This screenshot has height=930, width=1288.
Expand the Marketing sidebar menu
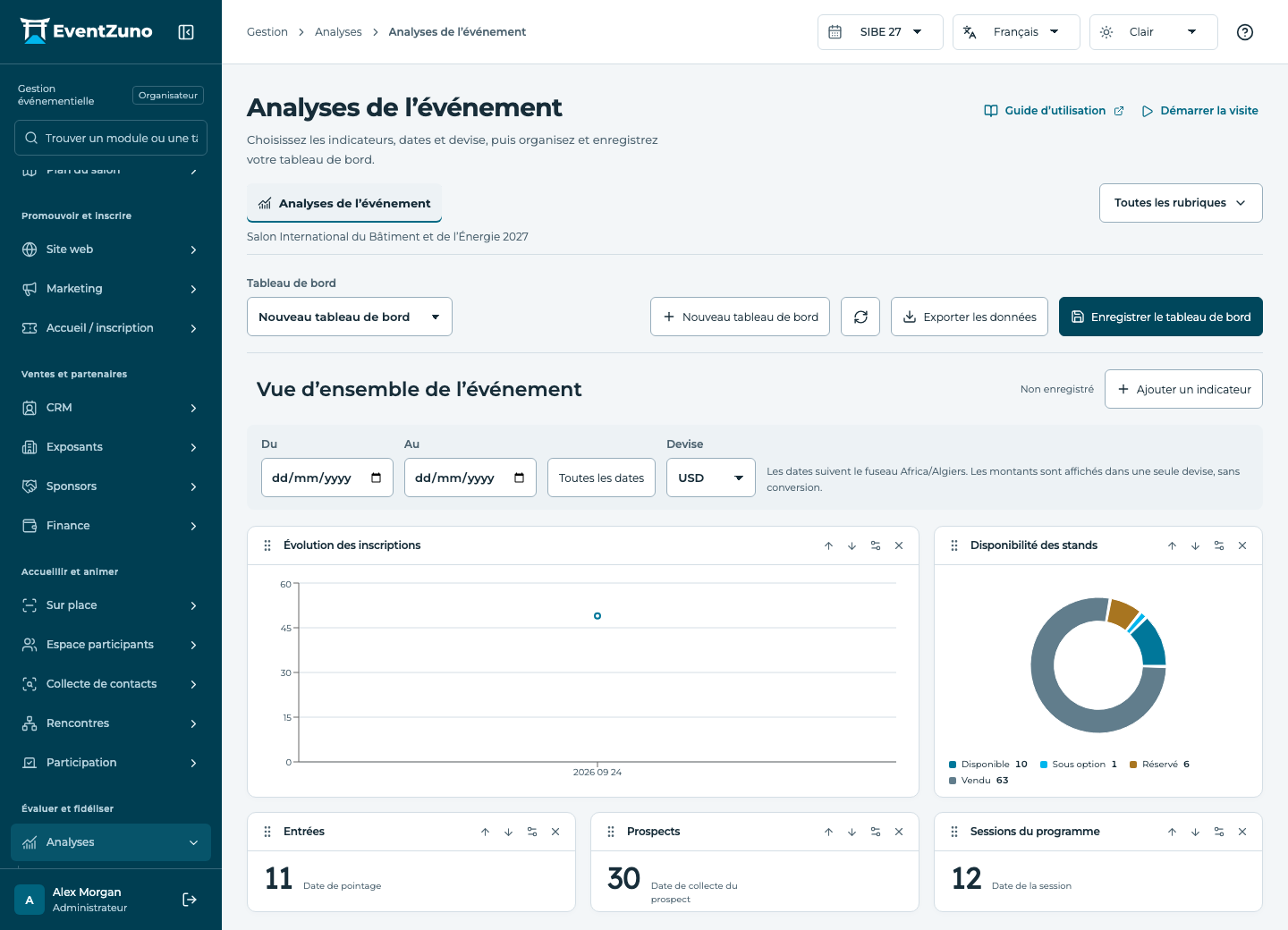[111, 289]
